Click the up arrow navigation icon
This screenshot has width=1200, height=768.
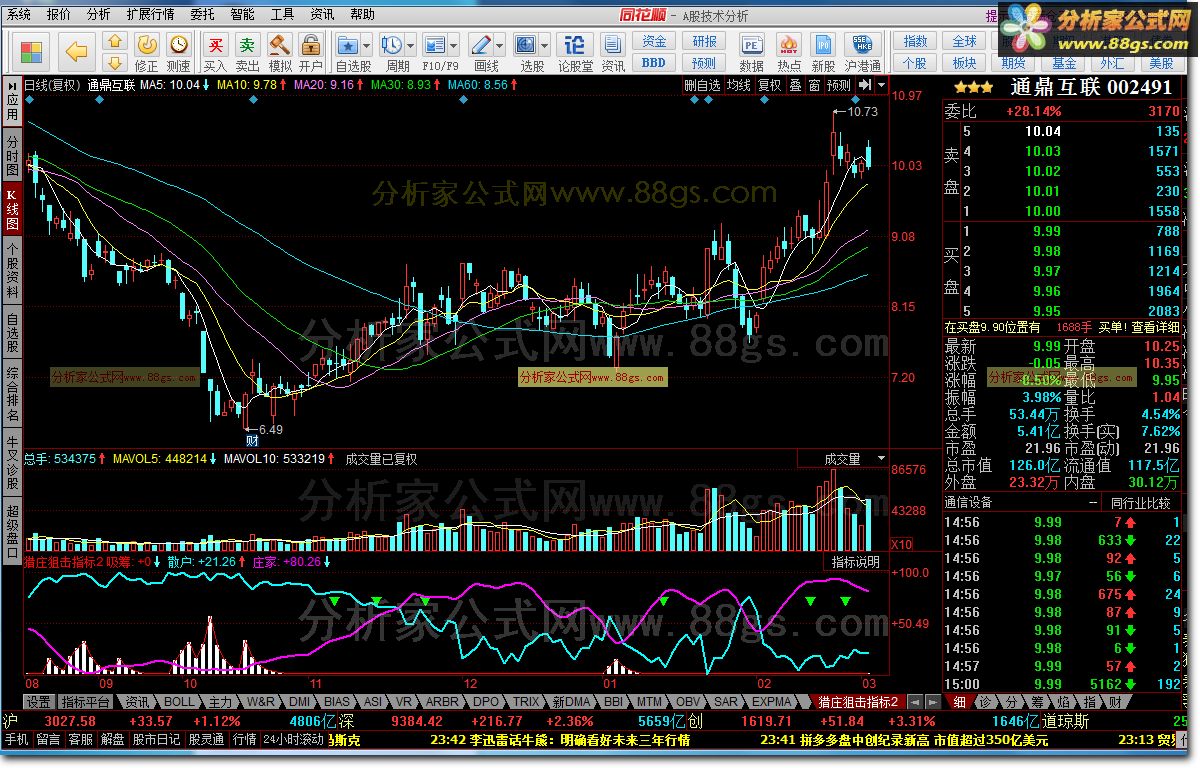pos(115,42)
